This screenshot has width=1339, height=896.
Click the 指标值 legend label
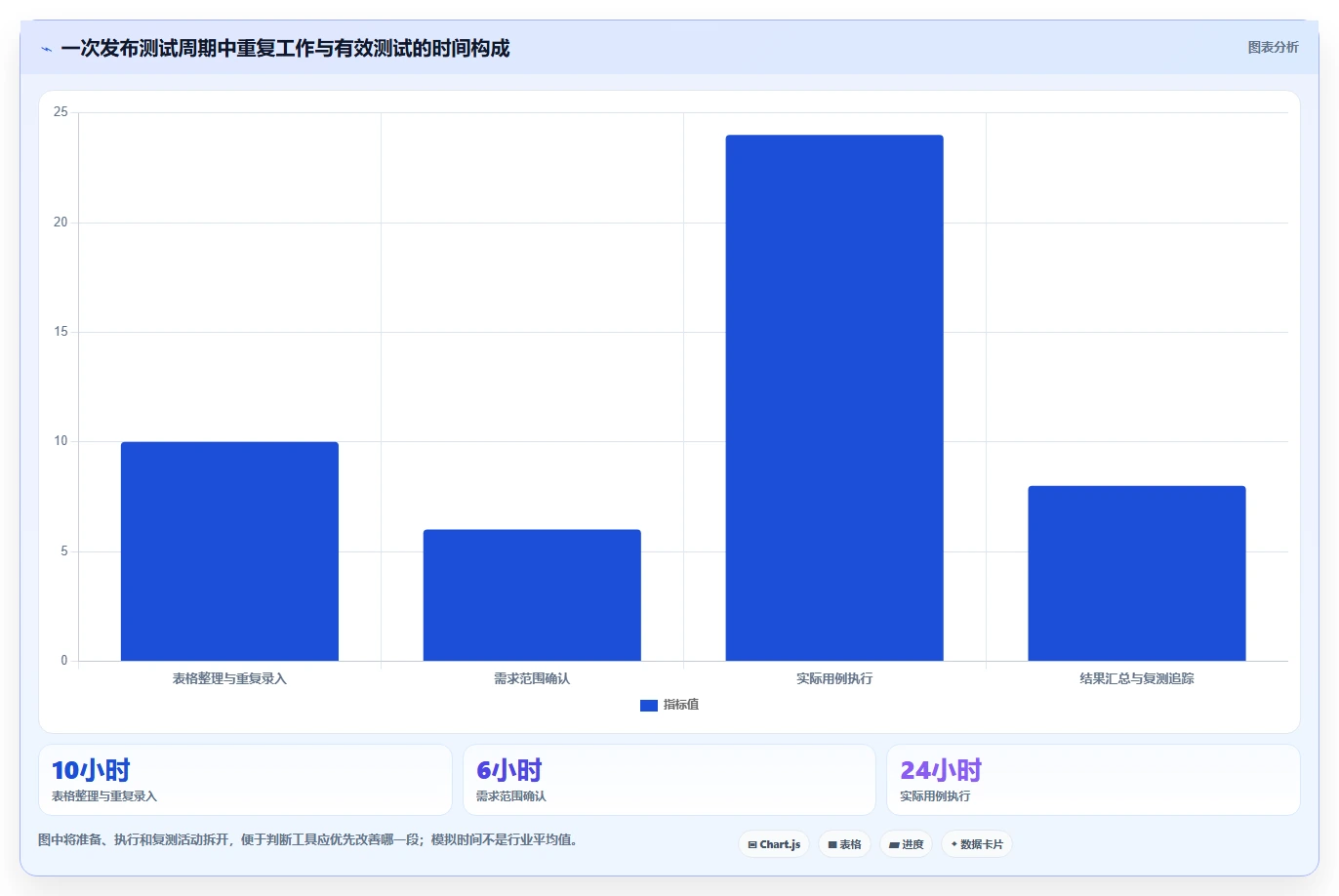coord(681,705)
